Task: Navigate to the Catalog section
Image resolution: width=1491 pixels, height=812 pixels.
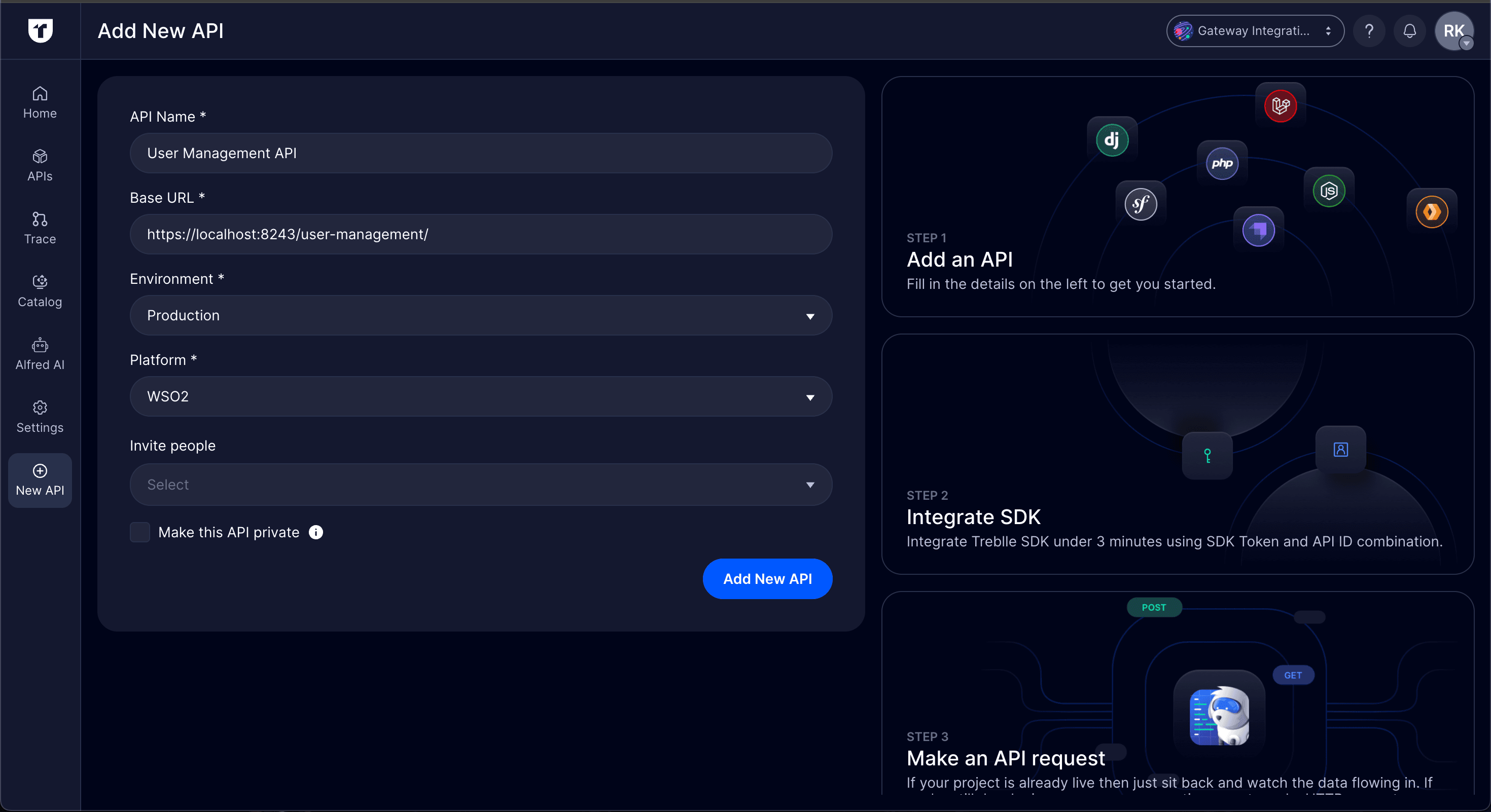Action: click(40, 291)
